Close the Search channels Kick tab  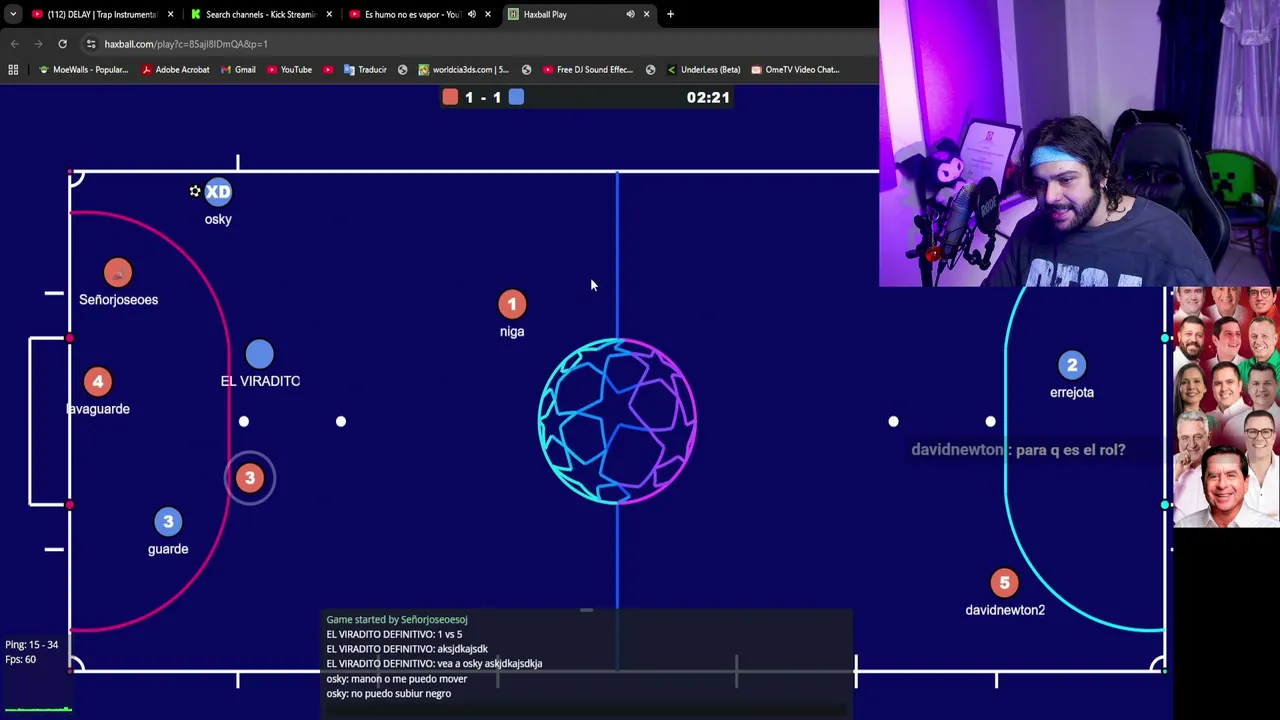coord(329,14)
